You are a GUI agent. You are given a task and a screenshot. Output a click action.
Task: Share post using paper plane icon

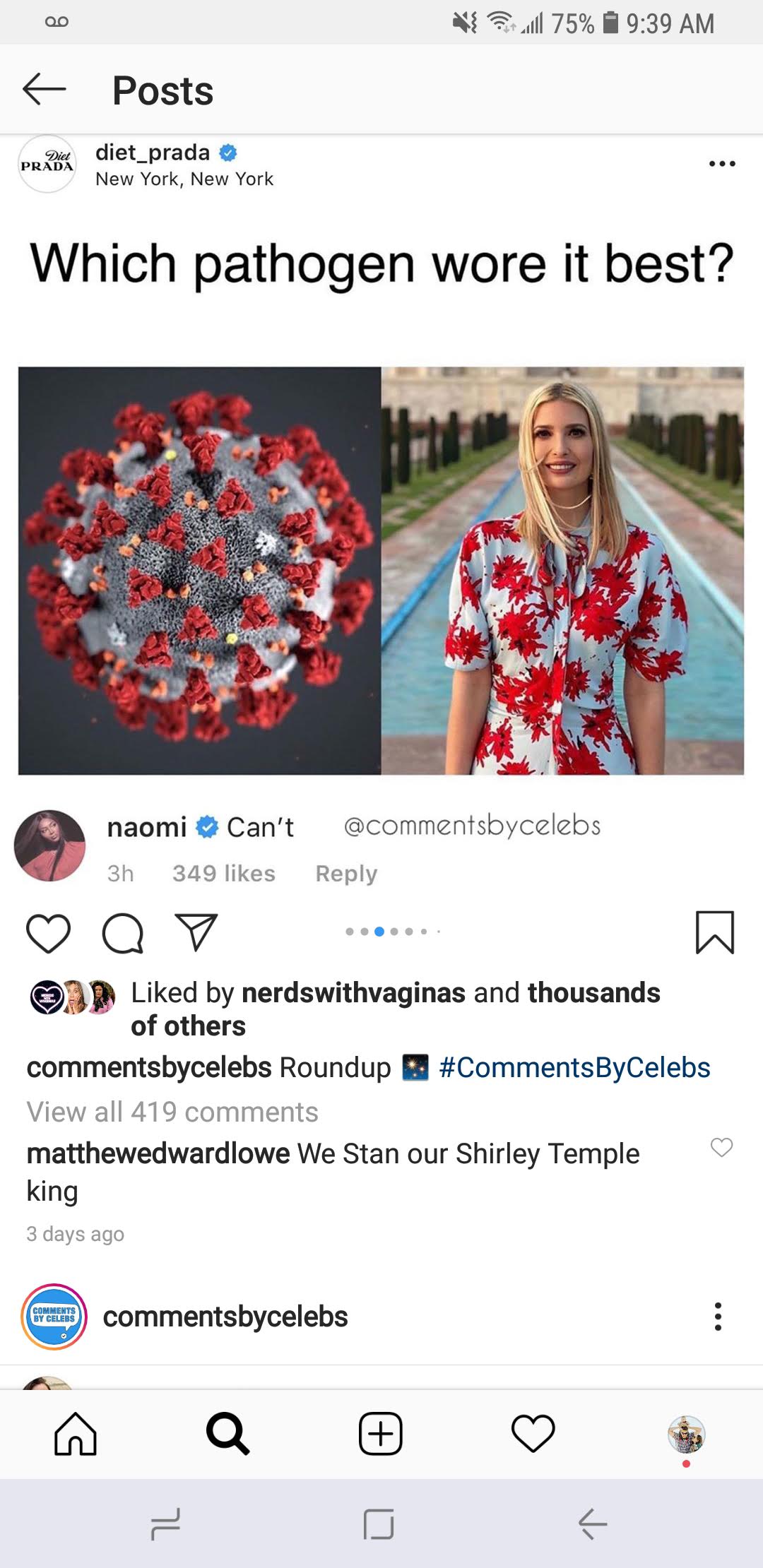(196, 932)
